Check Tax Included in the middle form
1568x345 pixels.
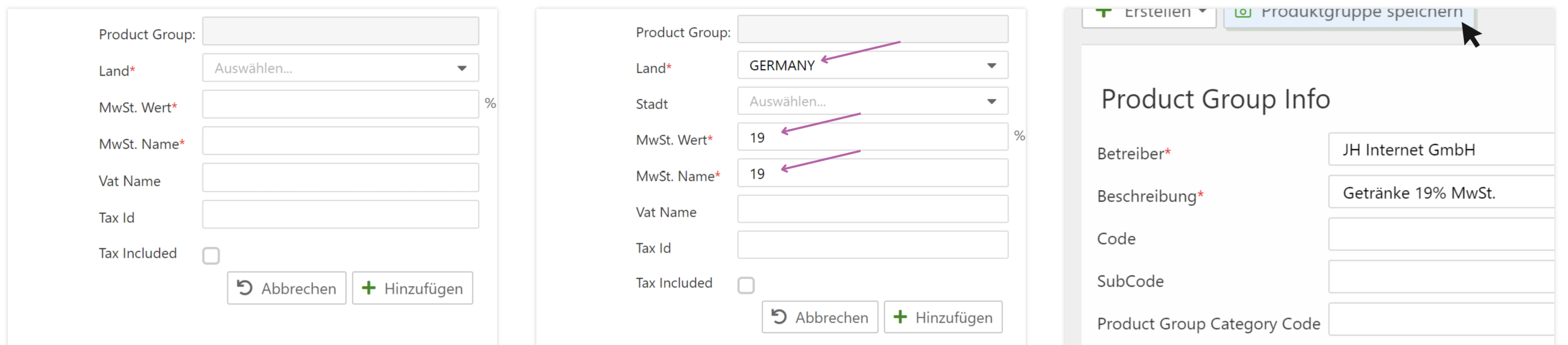[x=746, y=285]
